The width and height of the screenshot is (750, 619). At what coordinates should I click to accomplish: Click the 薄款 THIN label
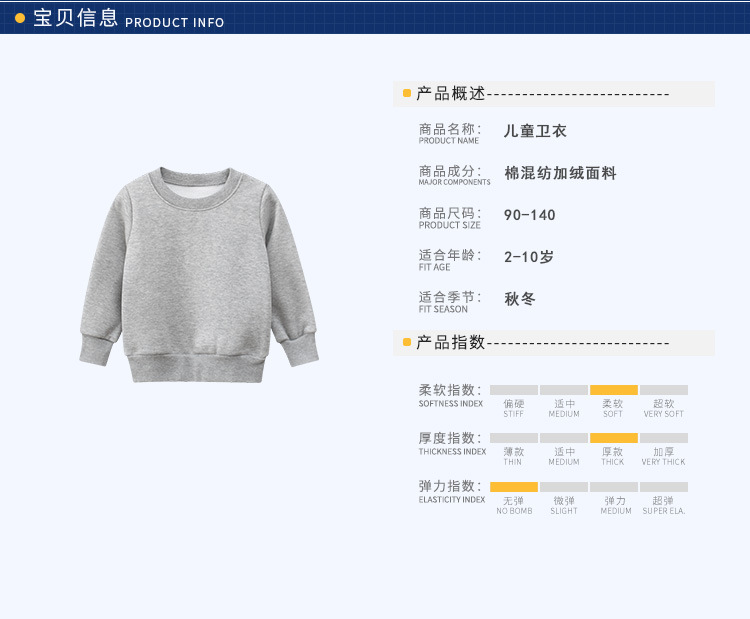513,456
